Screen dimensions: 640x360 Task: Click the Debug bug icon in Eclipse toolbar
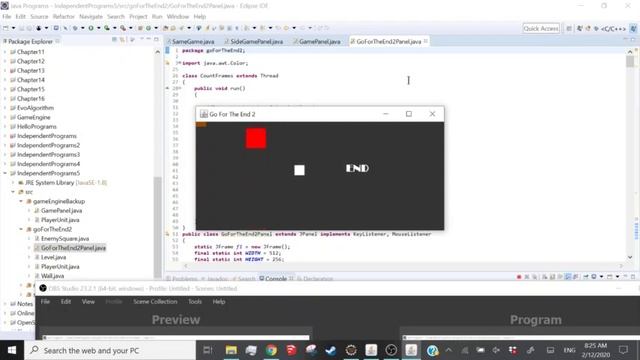click(x=75, y=28)
